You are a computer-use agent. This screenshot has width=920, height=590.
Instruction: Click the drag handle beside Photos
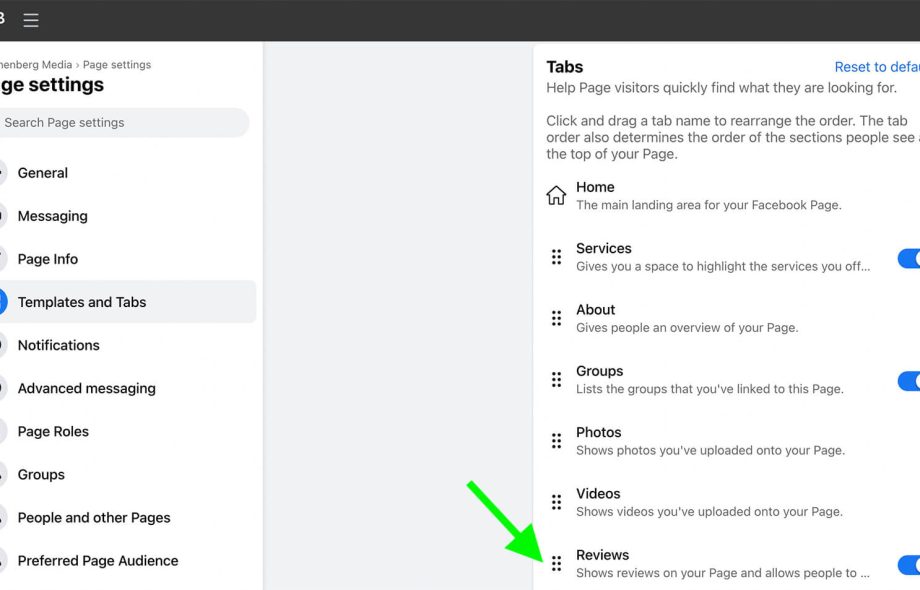(x=556, y=441)
